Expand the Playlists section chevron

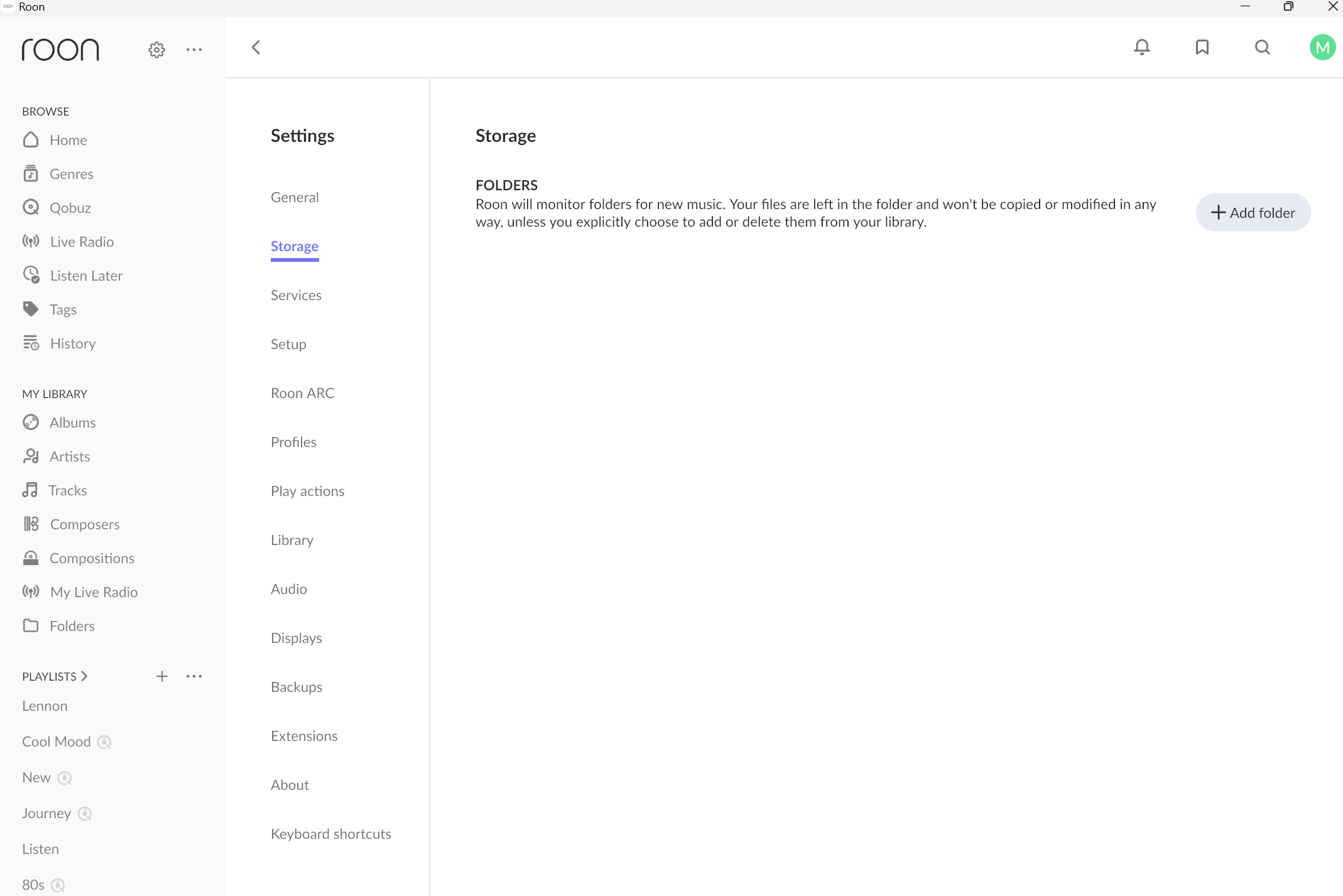point(84,676)
